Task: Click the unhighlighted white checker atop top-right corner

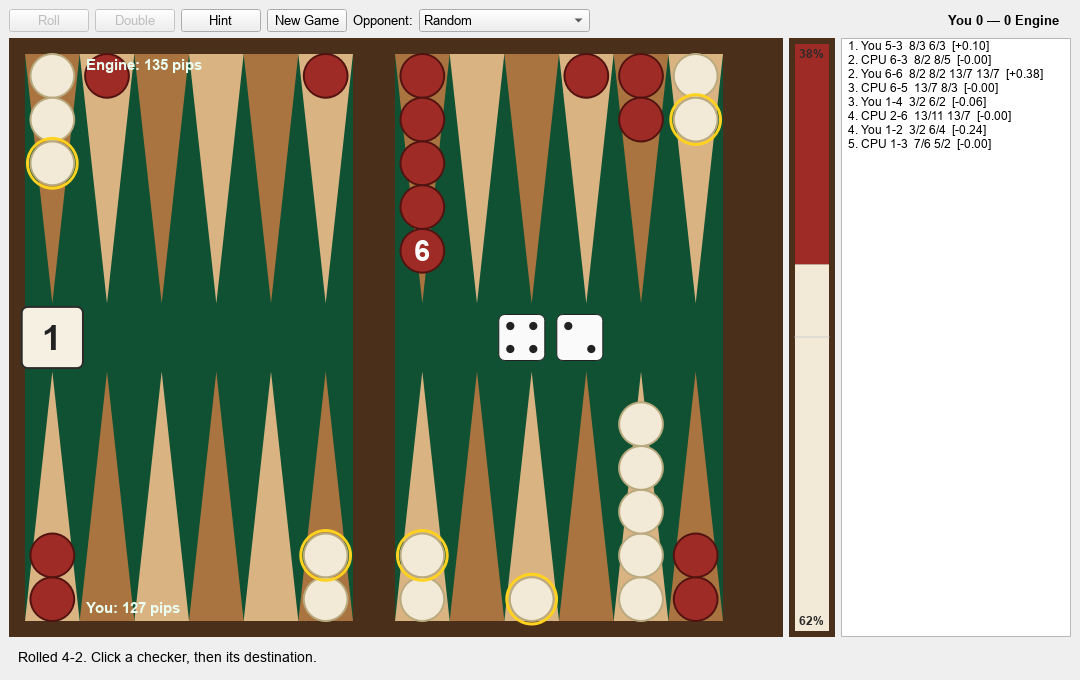Action: click(x=696, y=76)
